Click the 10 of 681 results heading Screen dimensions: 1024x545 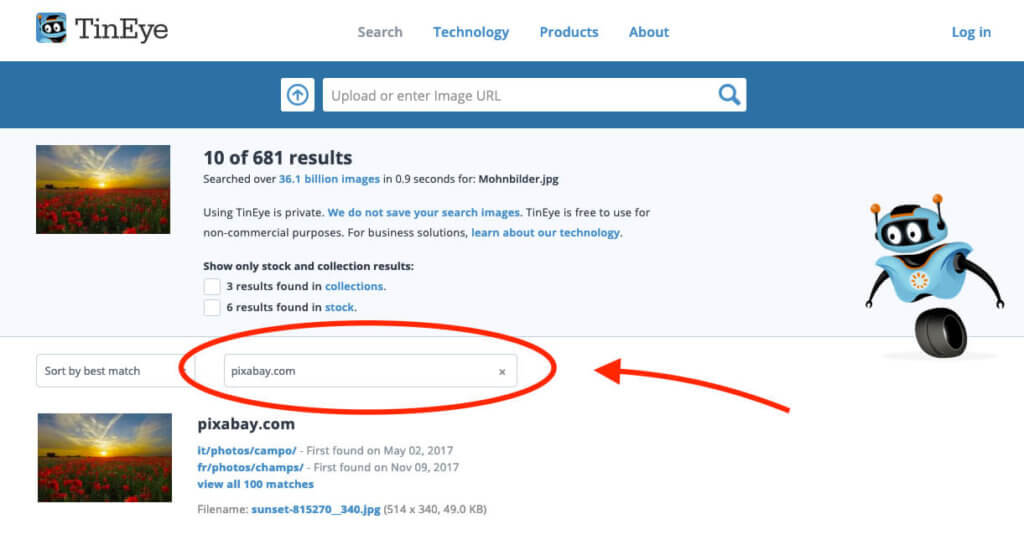click(278, 157)
